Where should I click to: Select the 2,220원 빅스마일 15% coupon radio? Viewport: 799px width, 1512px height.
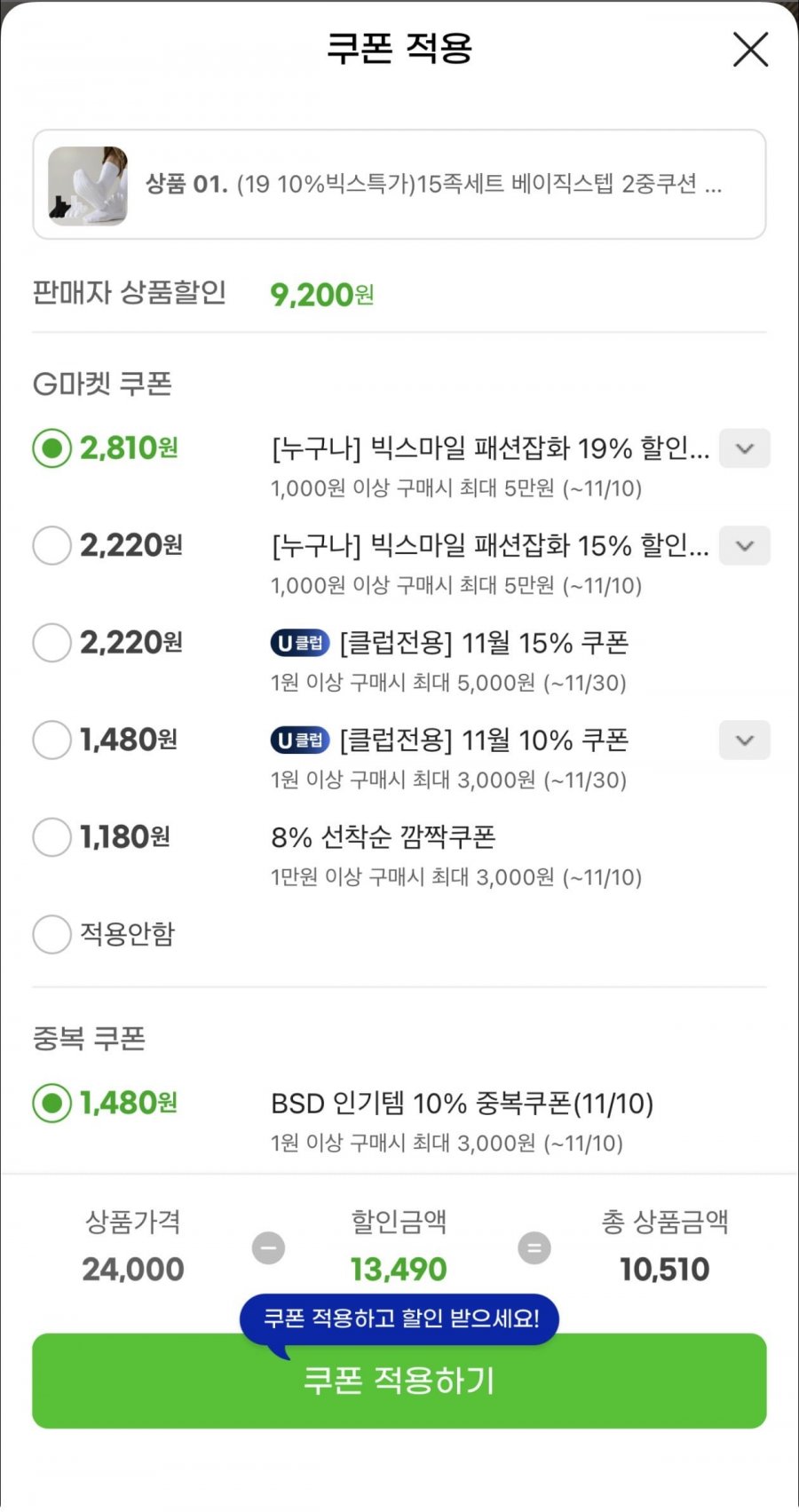point(51,545)
